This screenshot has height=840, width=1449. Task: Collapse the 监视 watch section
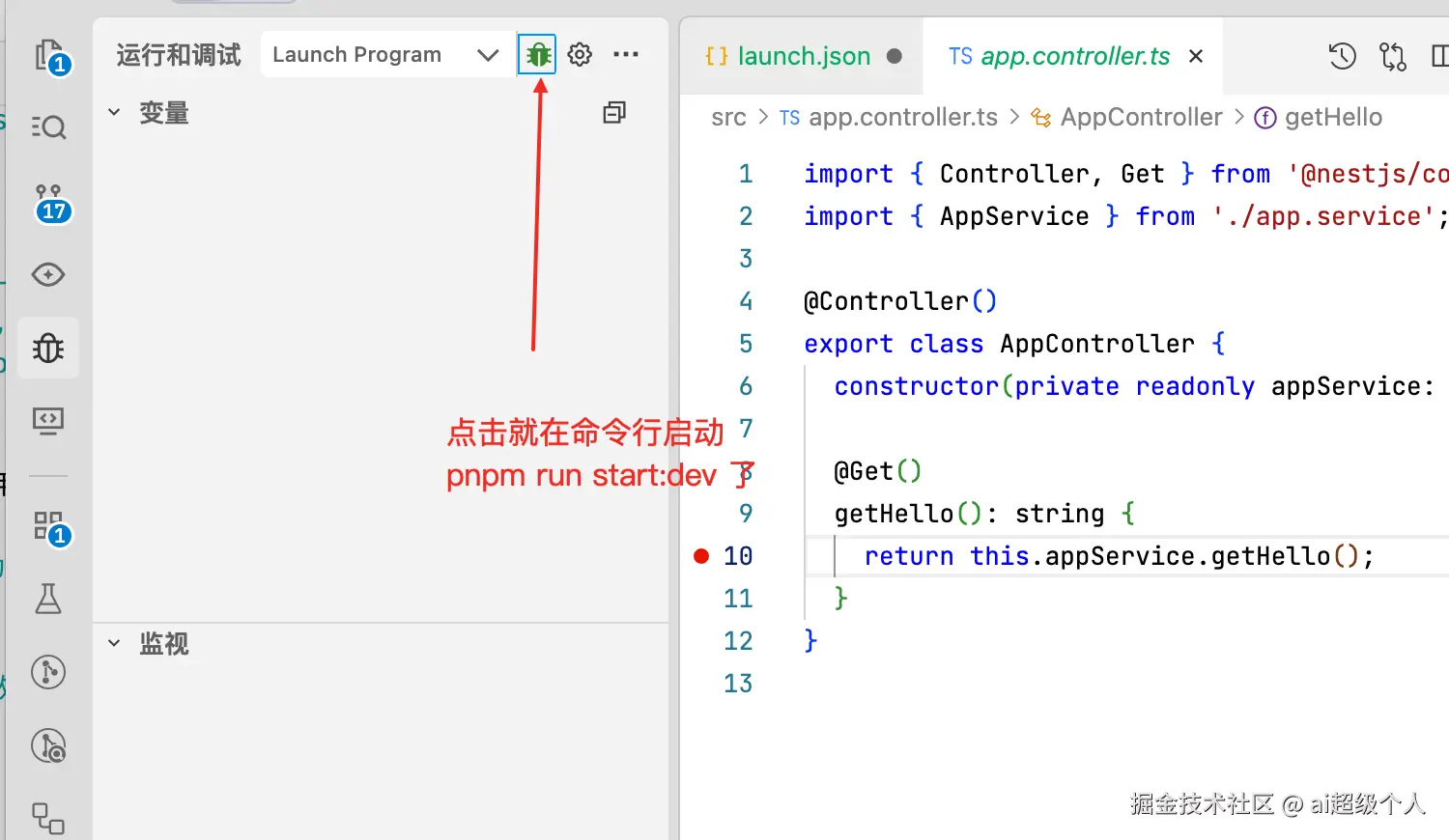point(114,643)
